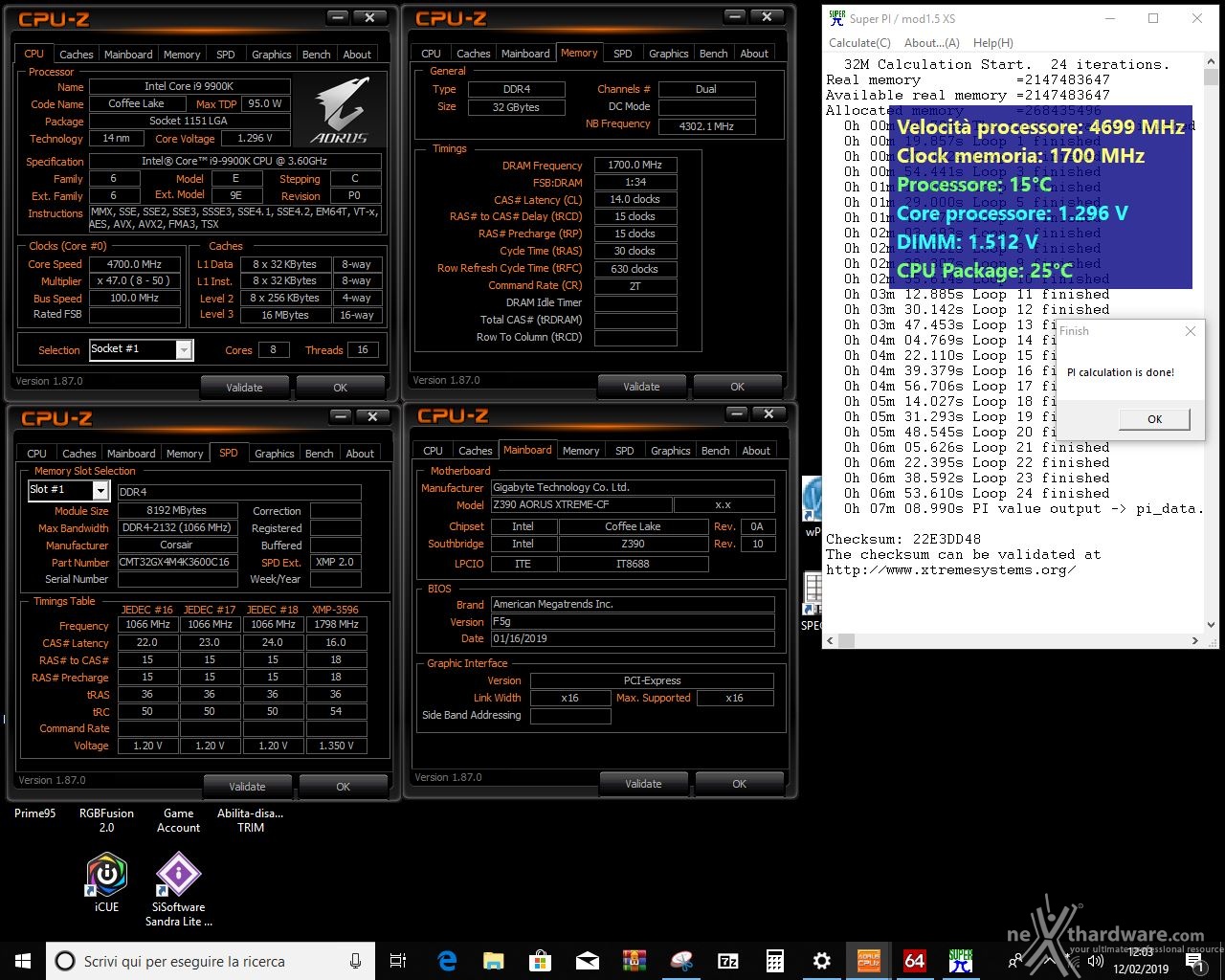1225x980 pixels.
Task: Open the Help(H) menu in Super PI
Action: click(992, 43)
